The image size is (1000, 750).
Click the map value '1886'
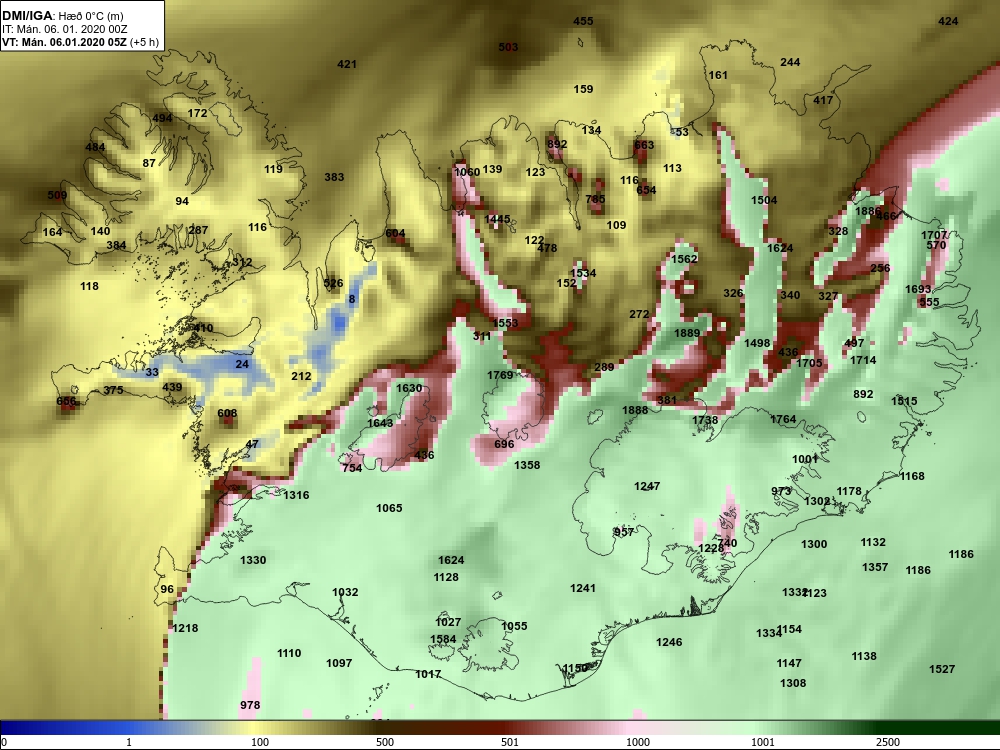point(868,212)
